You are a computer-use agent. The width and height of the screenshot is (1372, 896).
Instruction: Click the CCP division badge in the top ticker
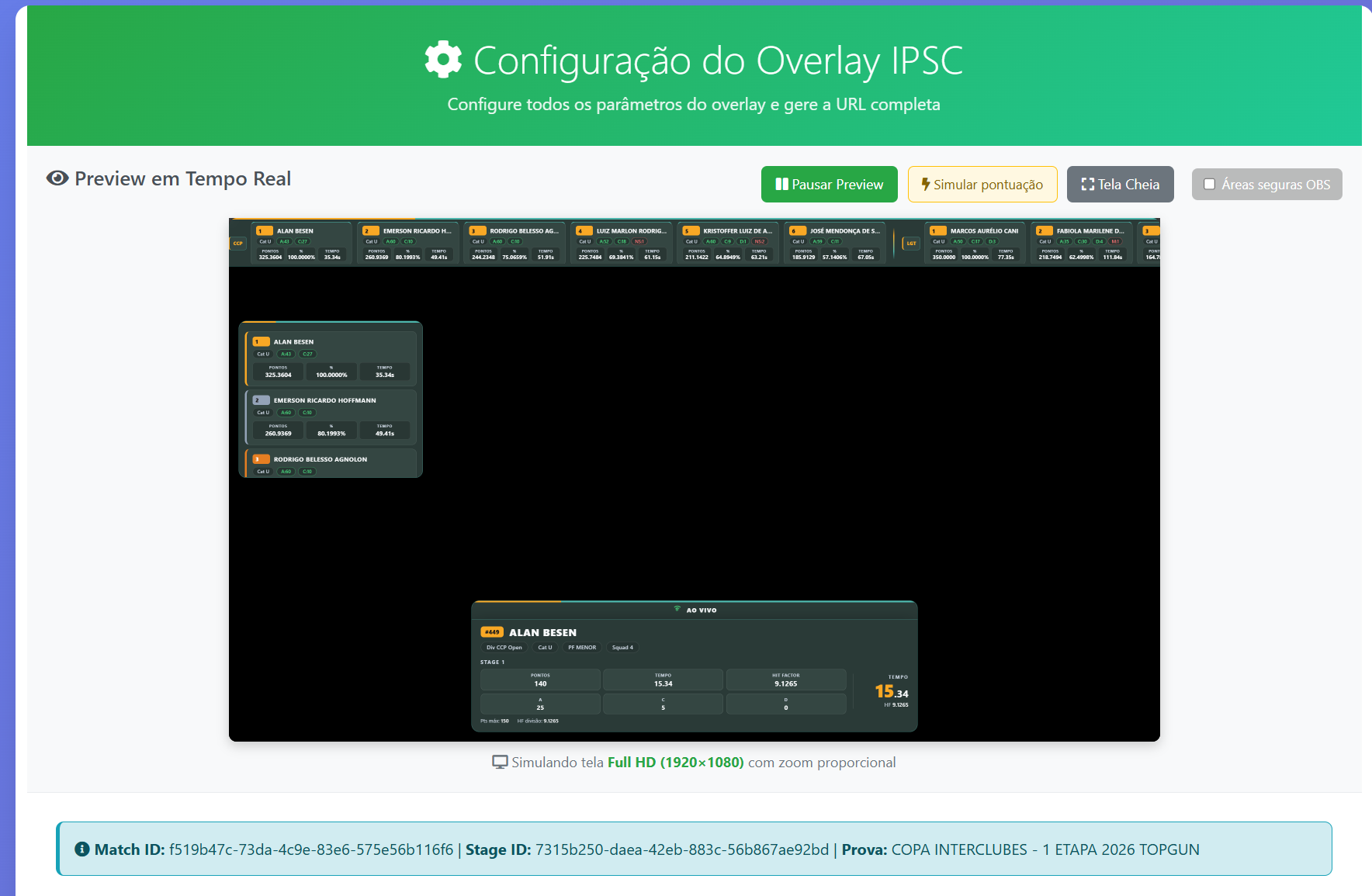237,244
